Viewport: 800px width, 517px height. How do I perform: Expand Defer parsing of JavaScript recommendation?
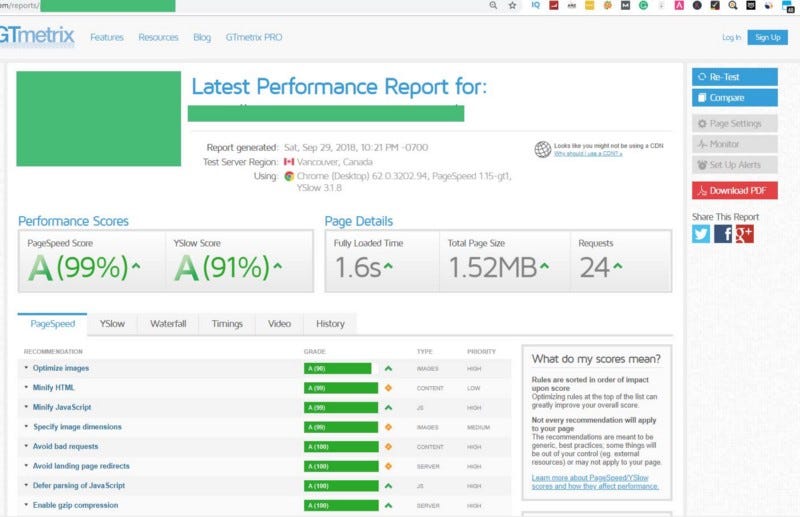tap(79, 485)
